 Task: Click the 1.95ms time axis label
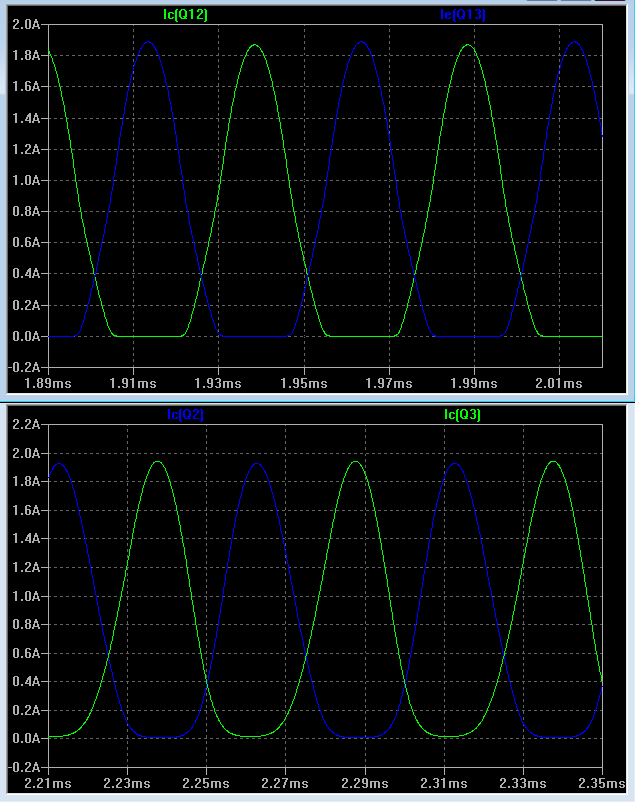click(304, 383)
